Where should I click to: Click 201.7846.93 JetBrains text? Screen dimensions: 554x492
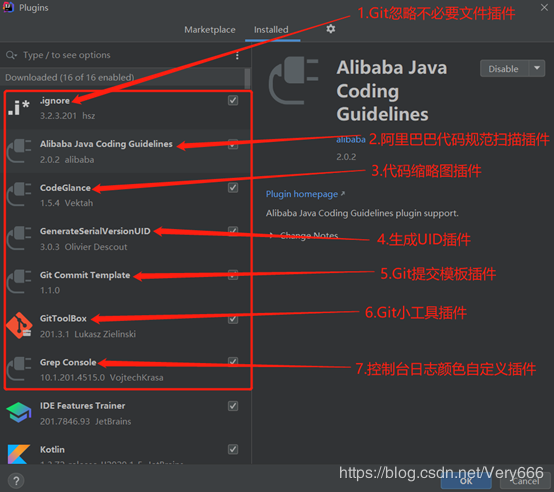click(85, 421)
